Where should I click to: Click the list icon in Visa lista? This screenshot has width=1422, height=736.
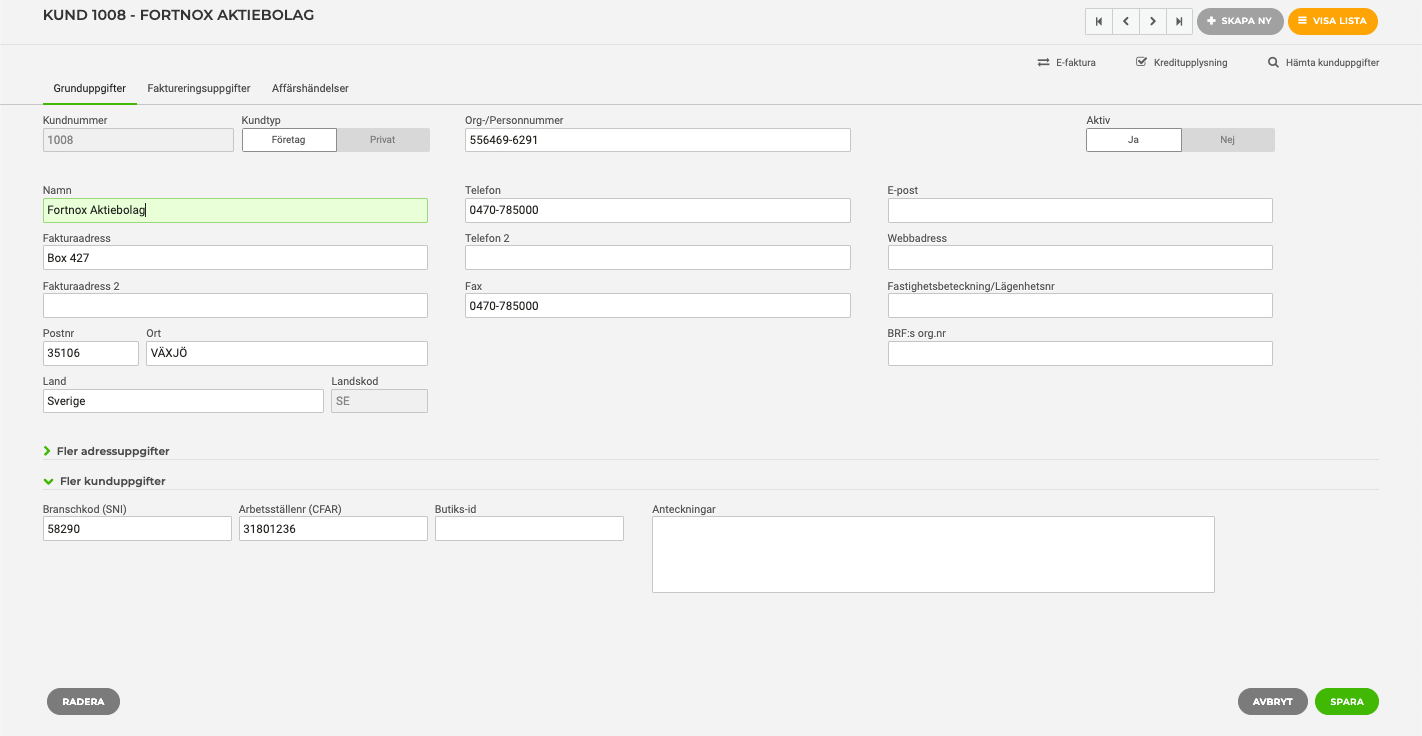point(1302,21)
